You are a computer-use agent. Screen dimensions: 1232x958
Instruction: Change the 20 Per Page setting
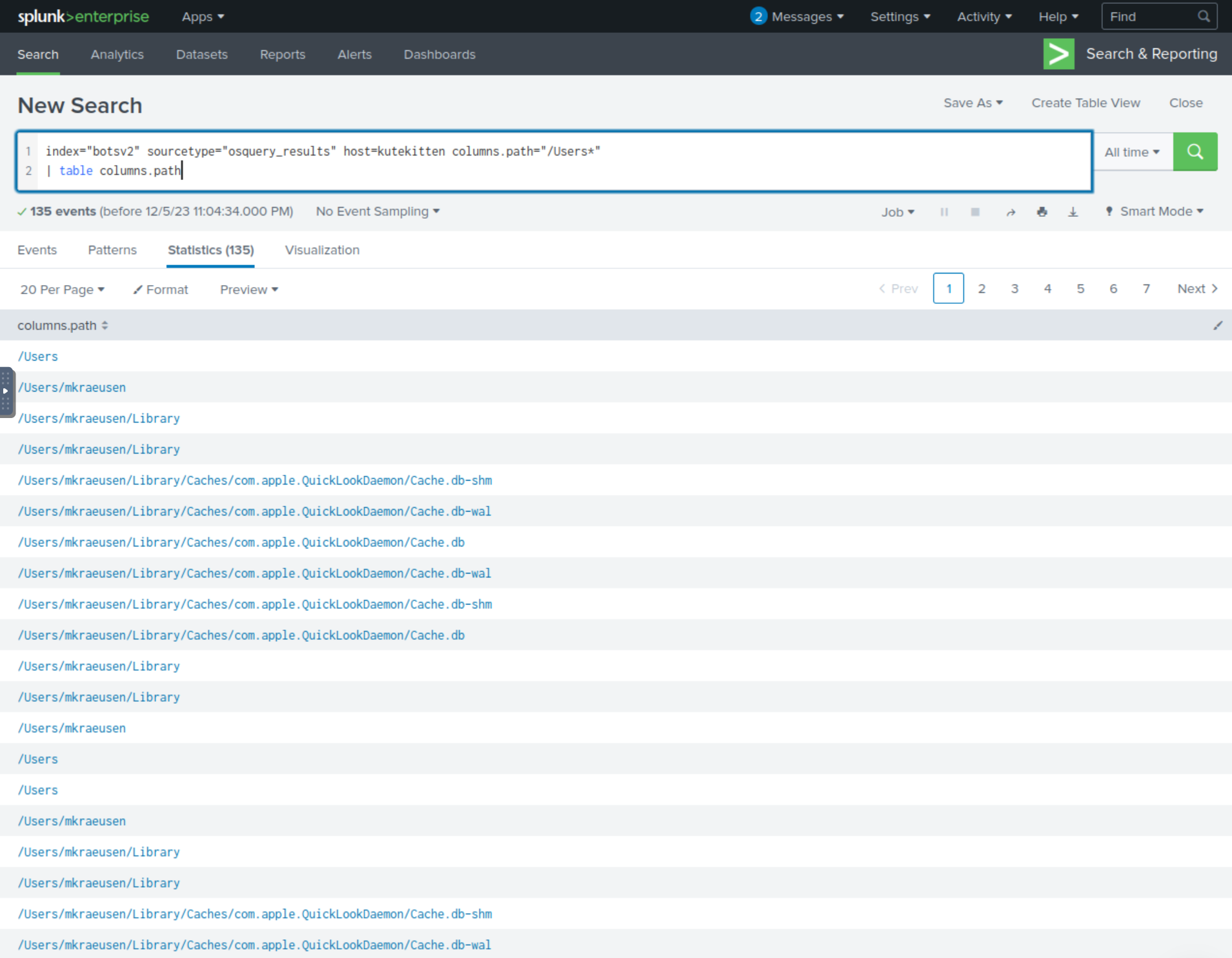coord(62,290)
